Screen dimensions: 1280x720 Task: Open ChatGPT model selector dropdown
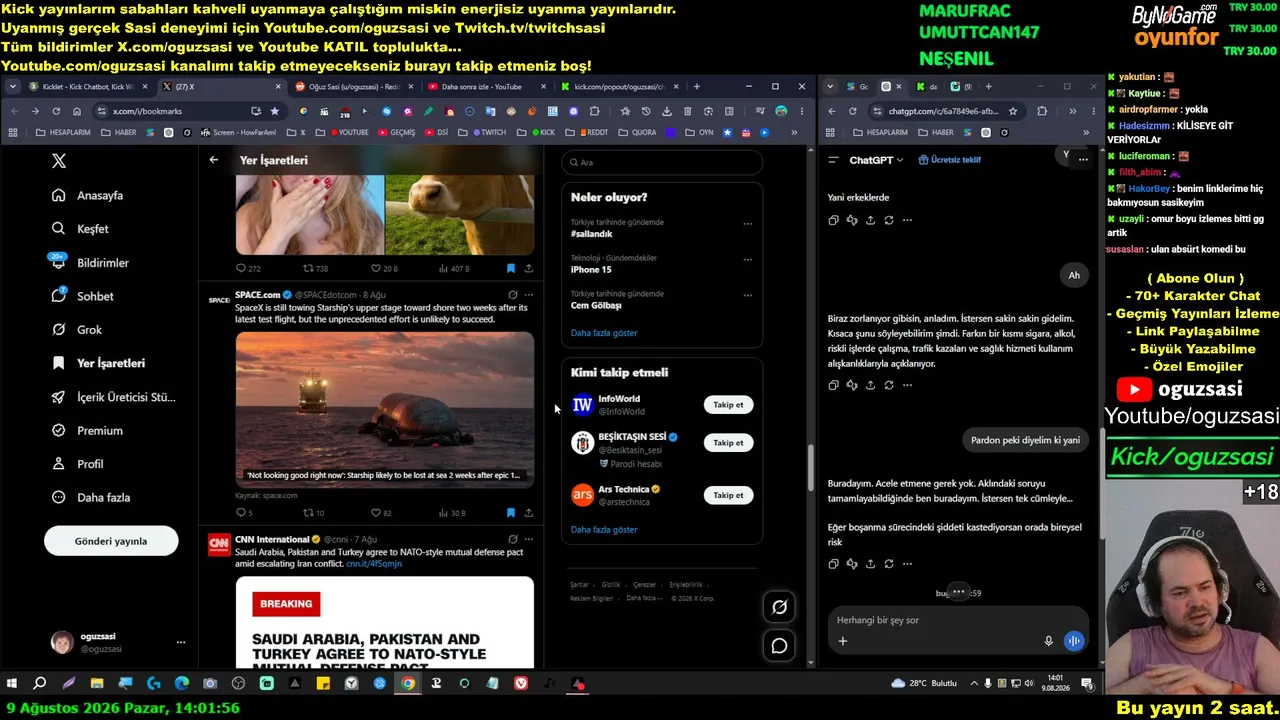pyautogui.click(x=876, y=160)
